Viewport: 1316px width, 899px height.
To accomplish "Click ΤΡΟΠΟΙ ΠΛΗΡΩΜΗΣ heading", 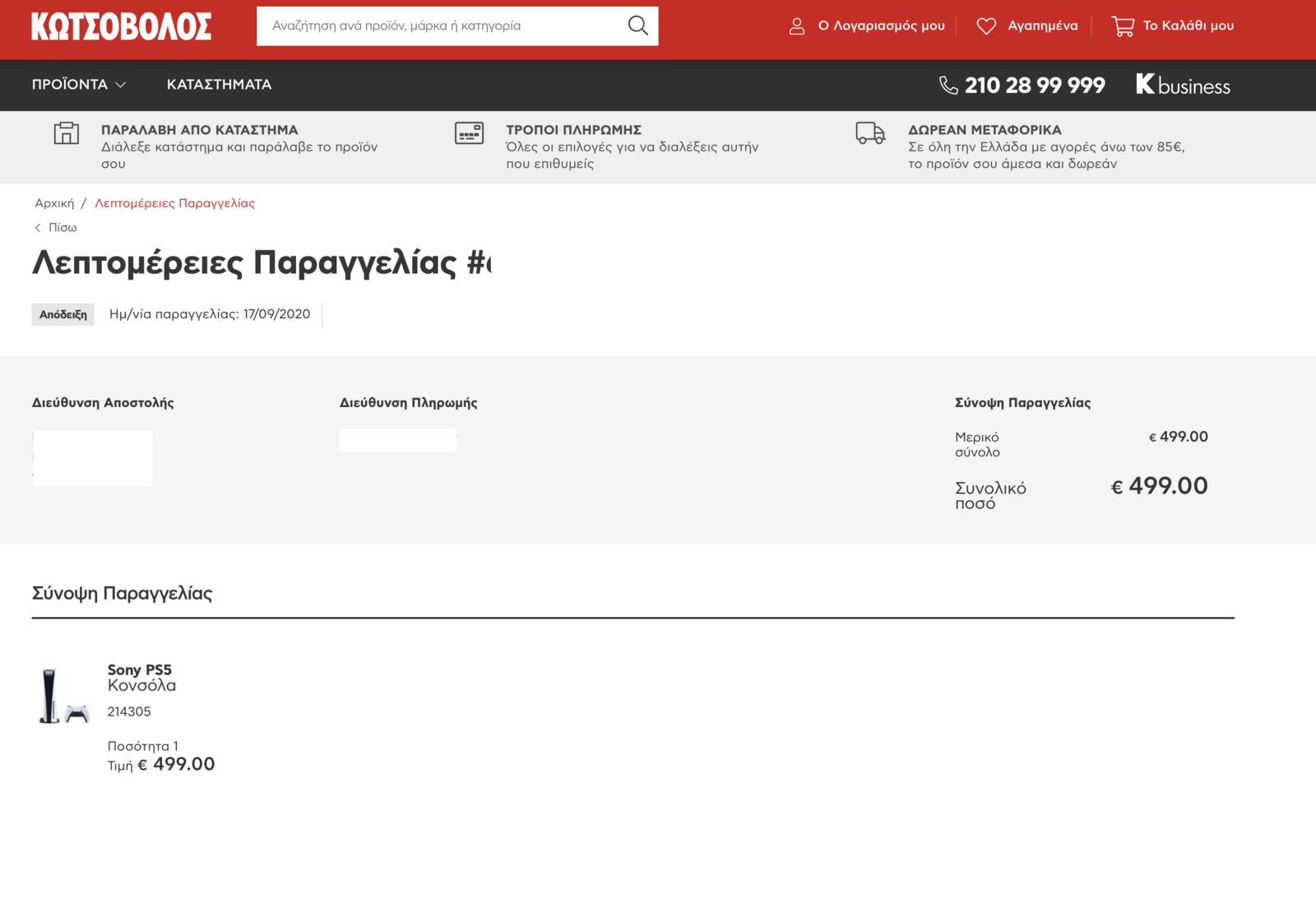I will pyautogui.click(x=573, y=130).
